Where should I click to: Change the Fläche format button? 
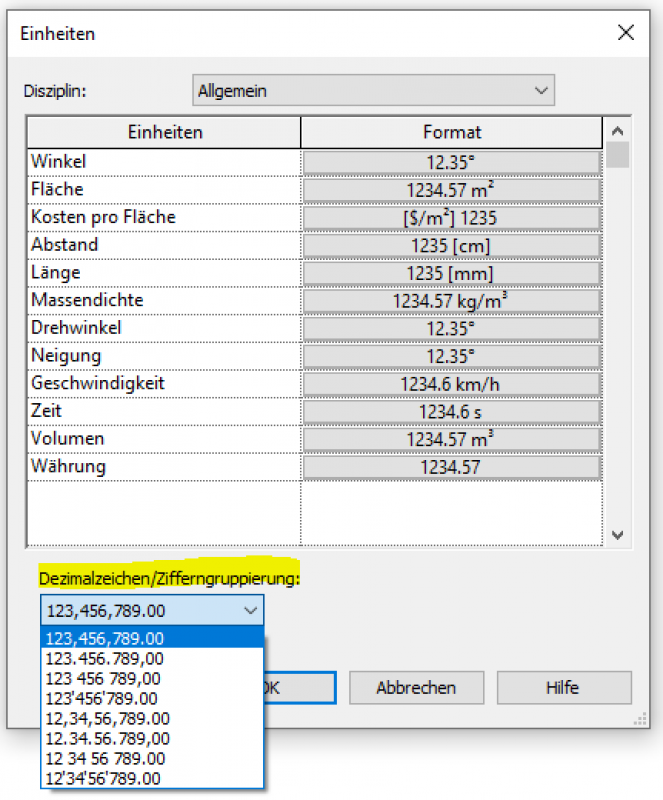[x=451, y=190]
